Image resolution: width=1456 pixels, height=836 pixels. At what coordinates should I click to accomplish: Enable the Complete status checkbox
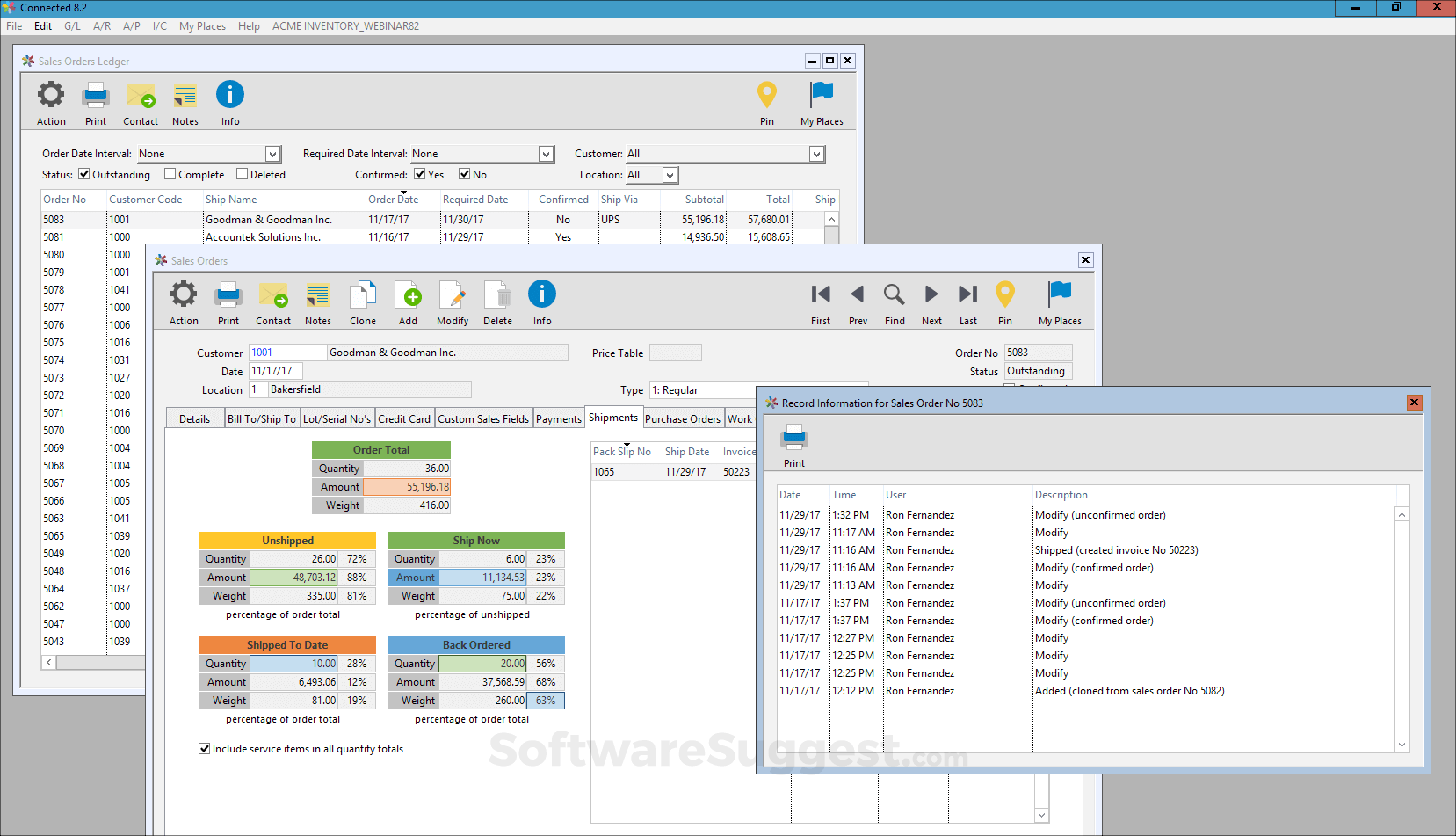170,174
